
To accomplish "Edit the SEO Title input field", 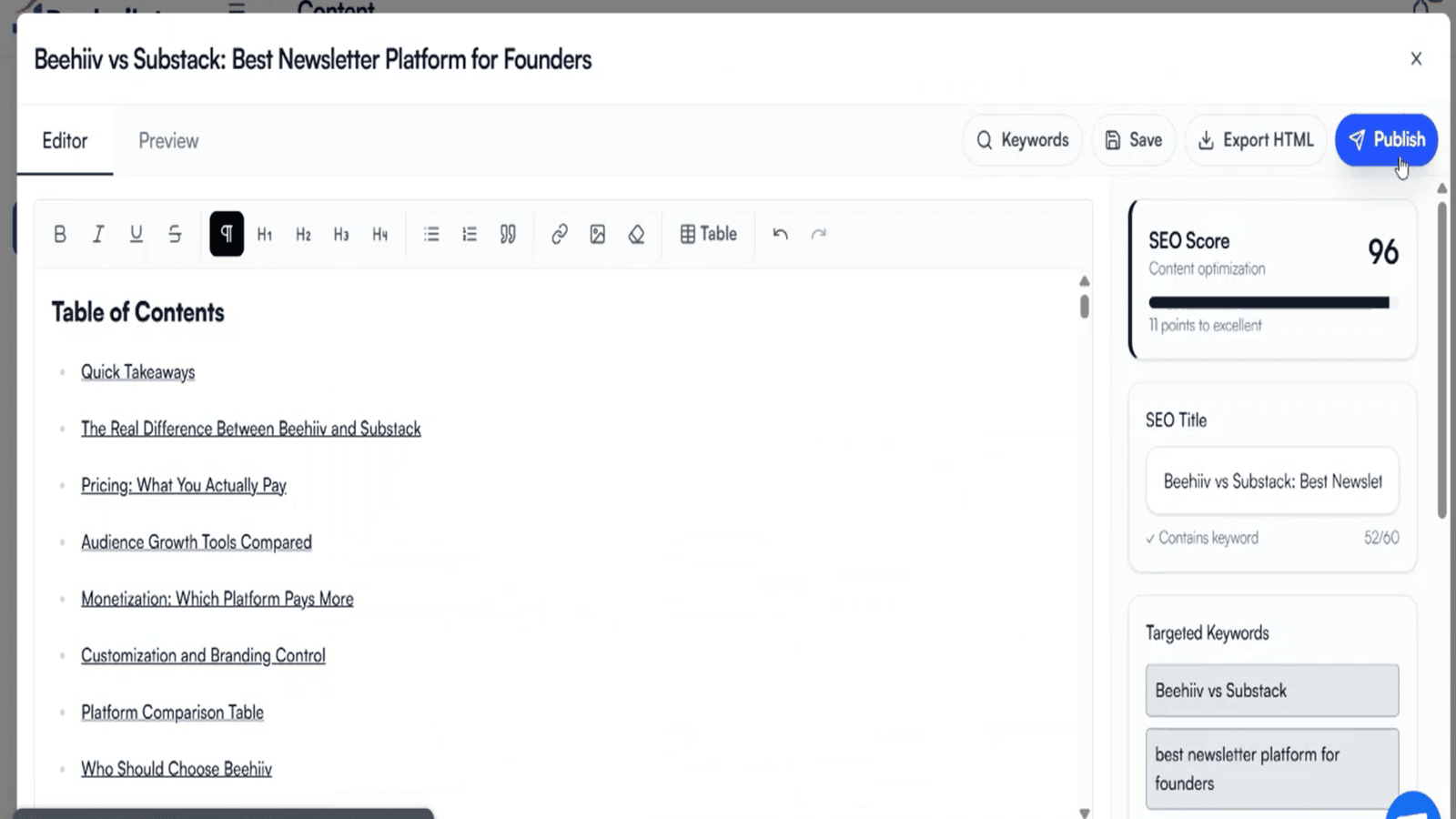I will (x=1272, y=481).
